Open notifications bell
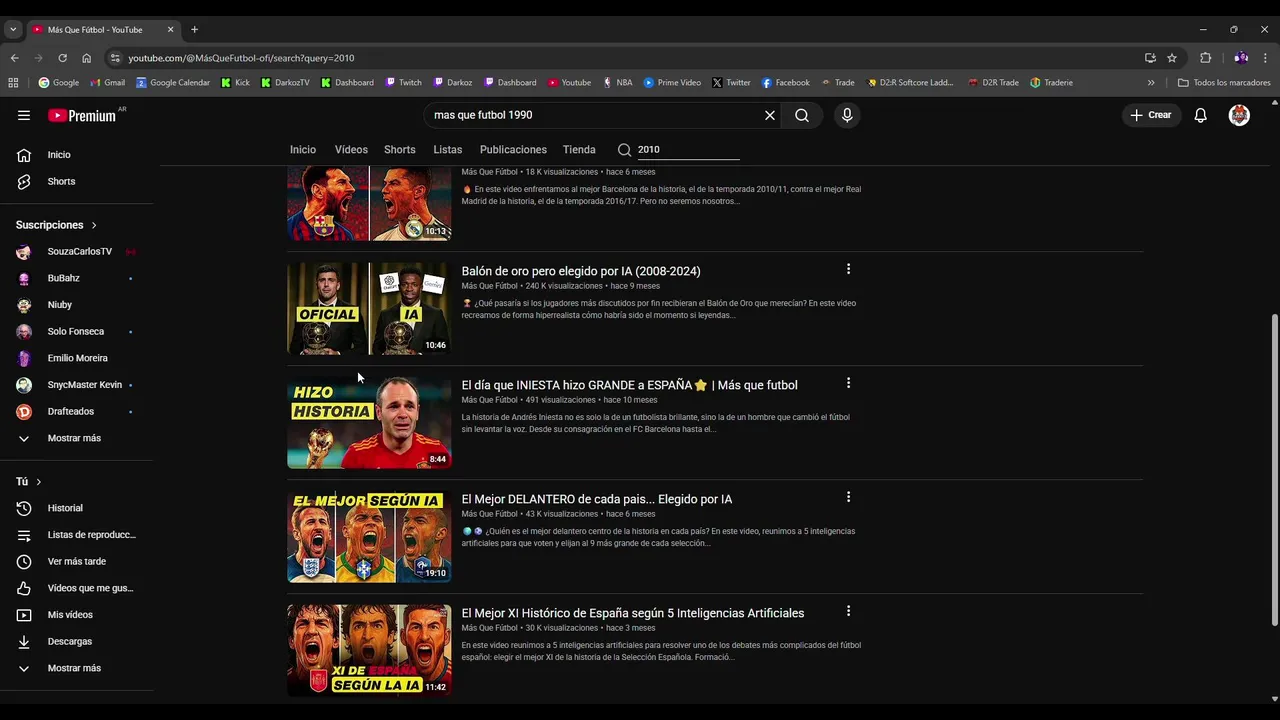1280x720 pixels. 1201,115
